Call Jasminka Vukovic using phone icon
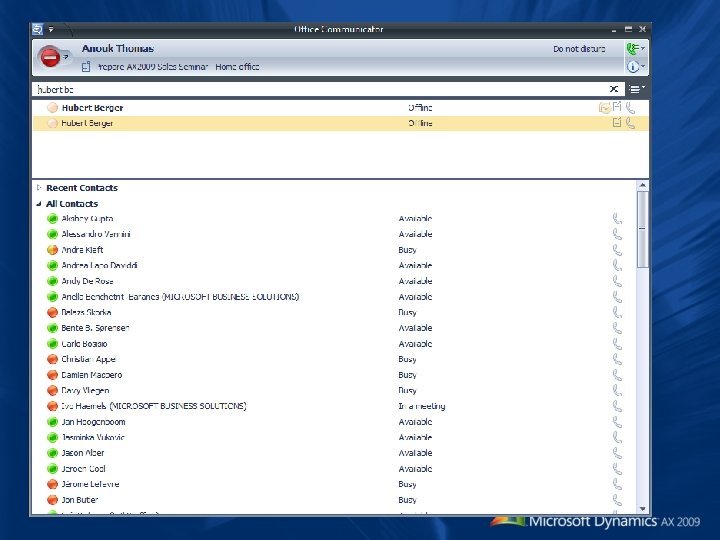The height and width of the screenshot is (540, 720). (x=617, y=438)
